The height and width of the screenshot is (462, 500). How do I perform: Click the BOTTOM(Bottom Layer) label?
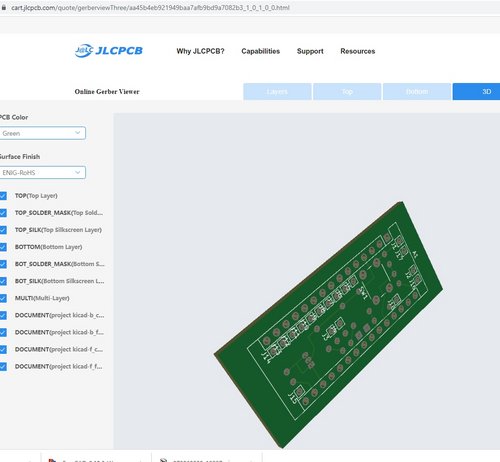click(x=48, y=247)
